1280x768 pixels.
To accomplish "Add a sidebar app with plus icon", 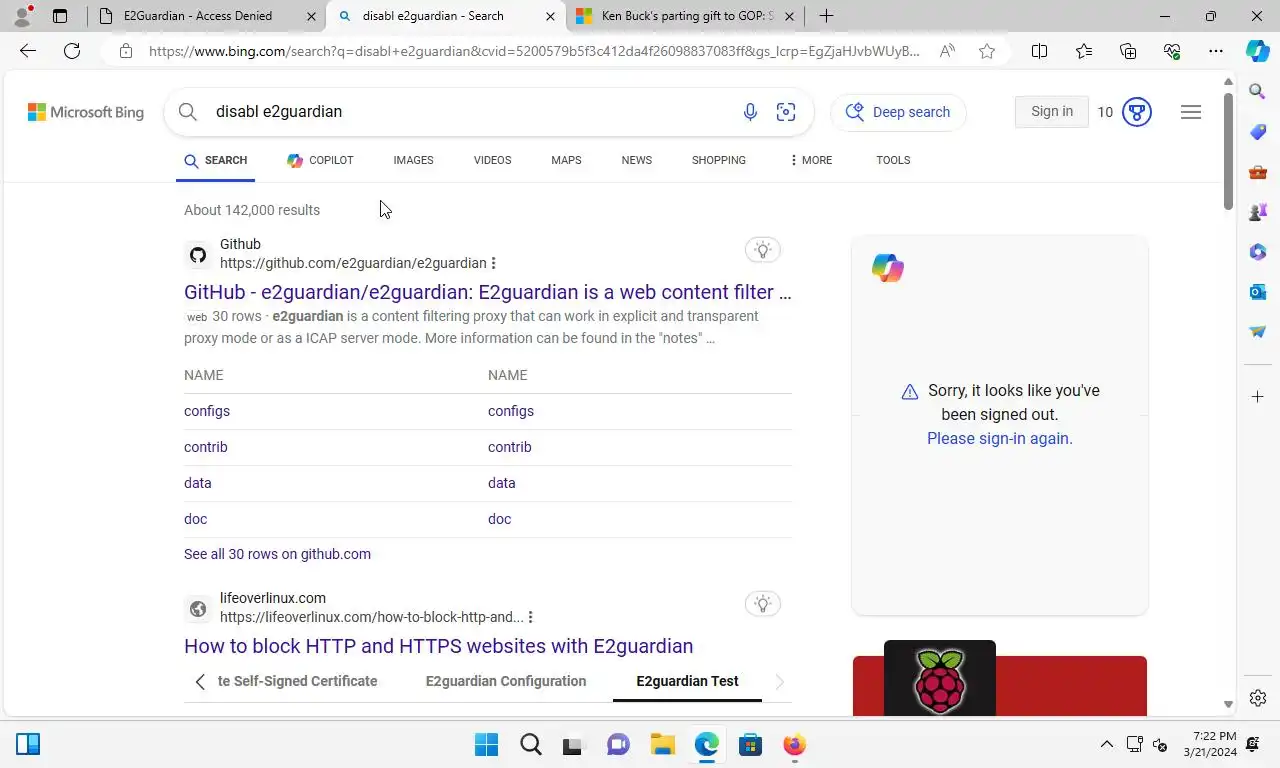I will (1258, 397).
